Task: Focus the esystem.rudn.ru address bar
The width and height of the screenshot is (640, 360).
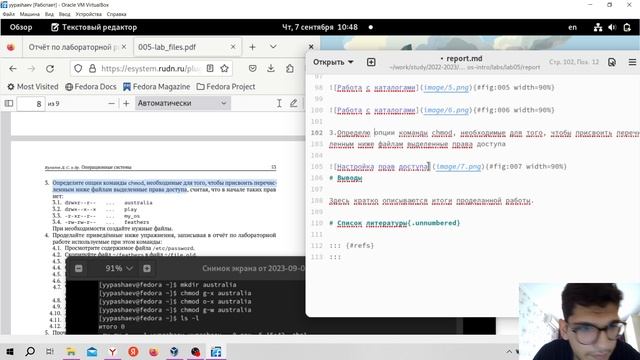Action: (150, 69)
